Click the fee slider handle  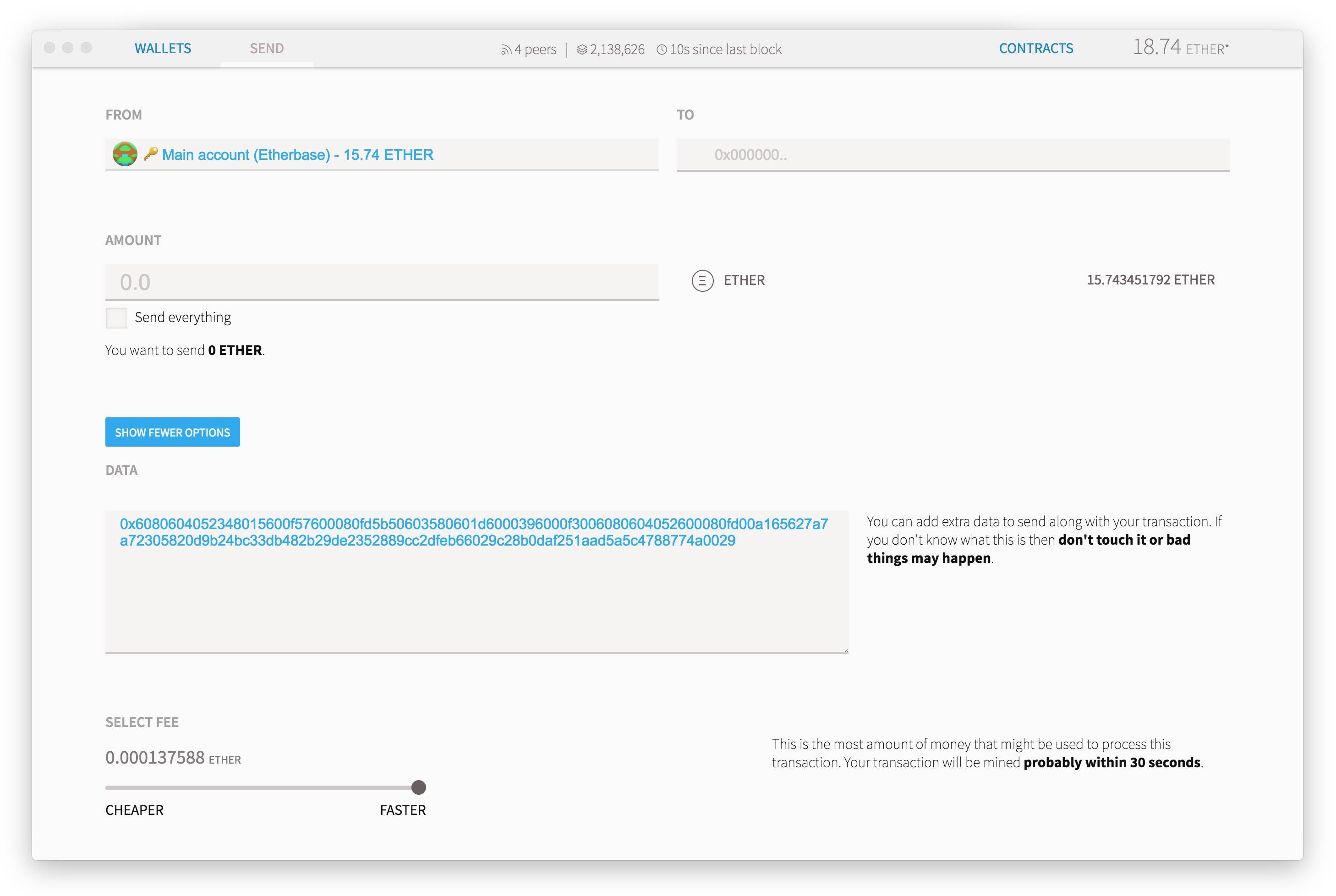(419, 787)
